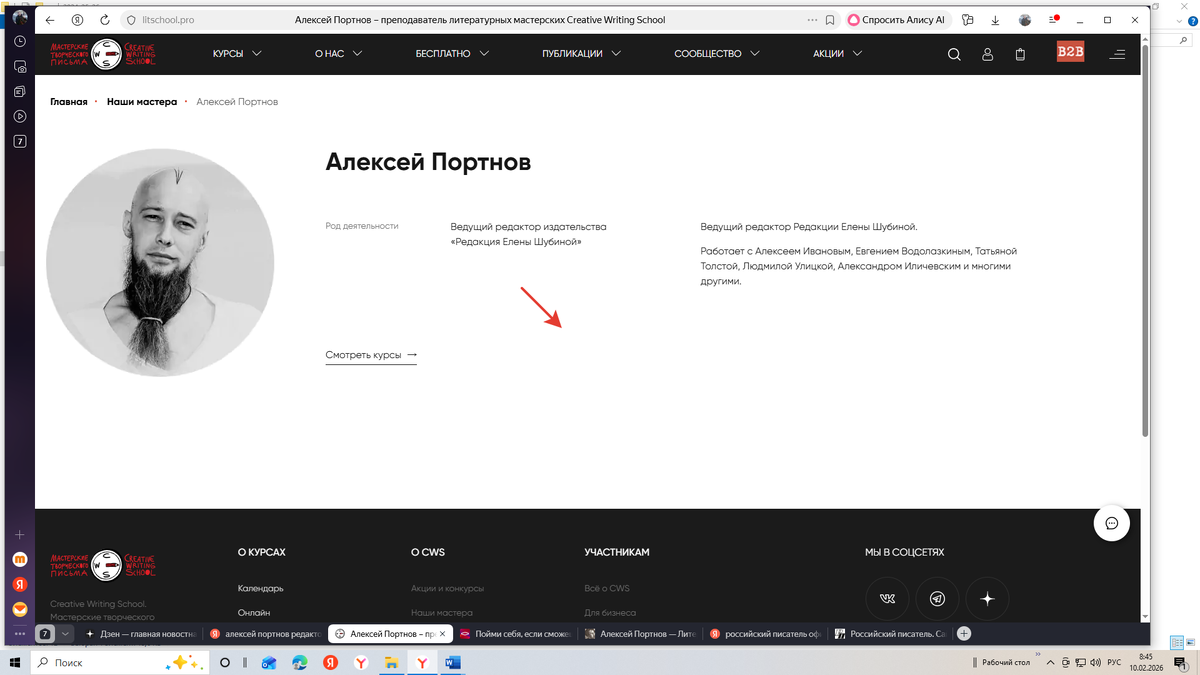Launch Microsoft Word from the taskbar

[x=453, y=662]
